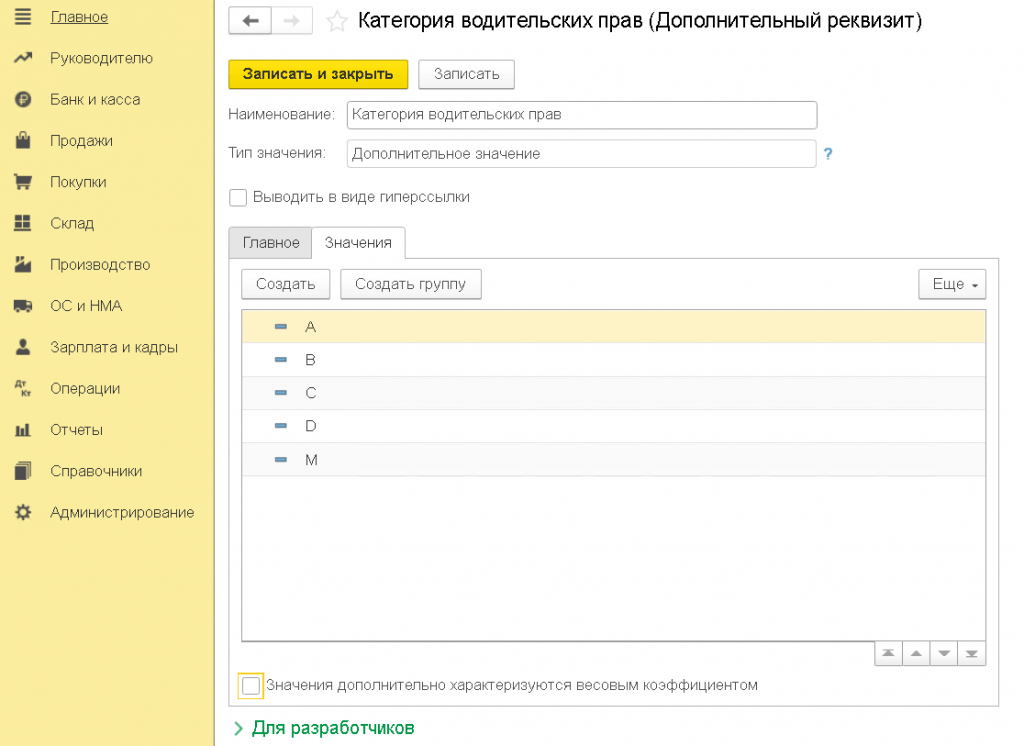Click into the Наименование text field
Image resolution: width=1024 pixels, height=746 pixels.
tap(582, 115)
